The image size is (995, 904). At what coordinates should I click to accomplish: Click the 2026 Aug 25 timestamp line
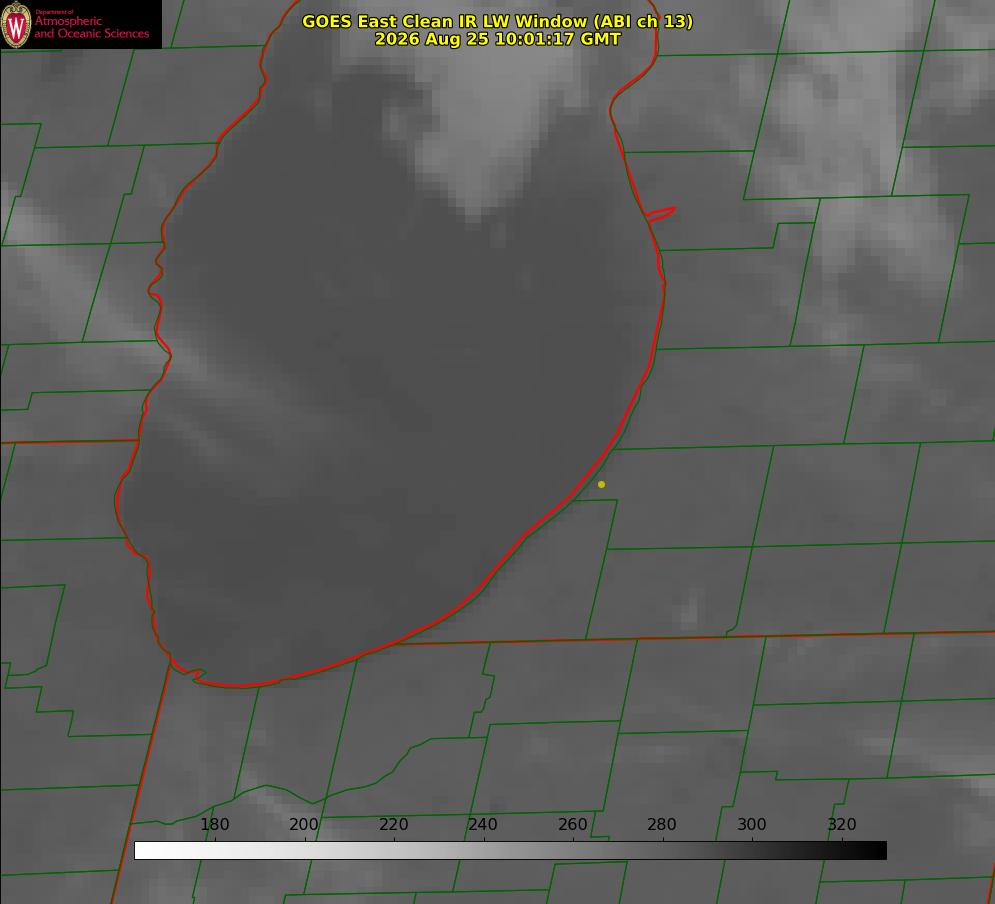click(x=498, y=39)
